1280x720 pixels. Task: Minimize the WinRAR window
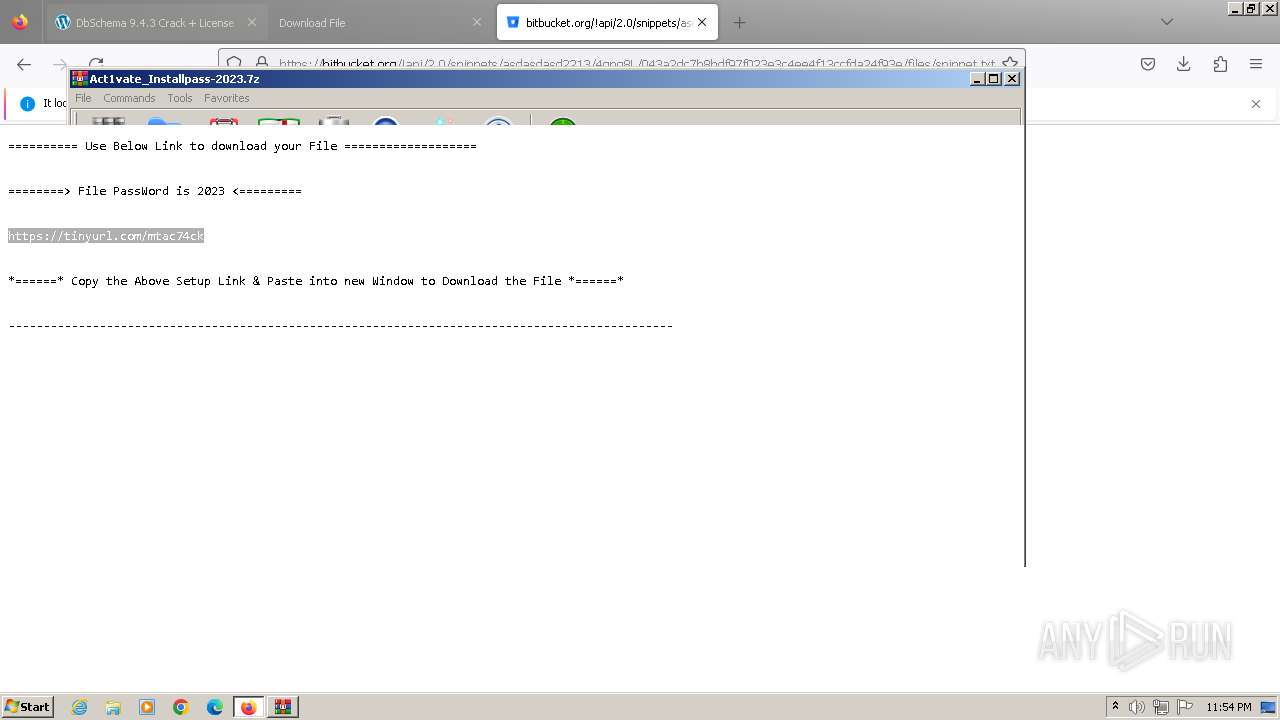977,78
